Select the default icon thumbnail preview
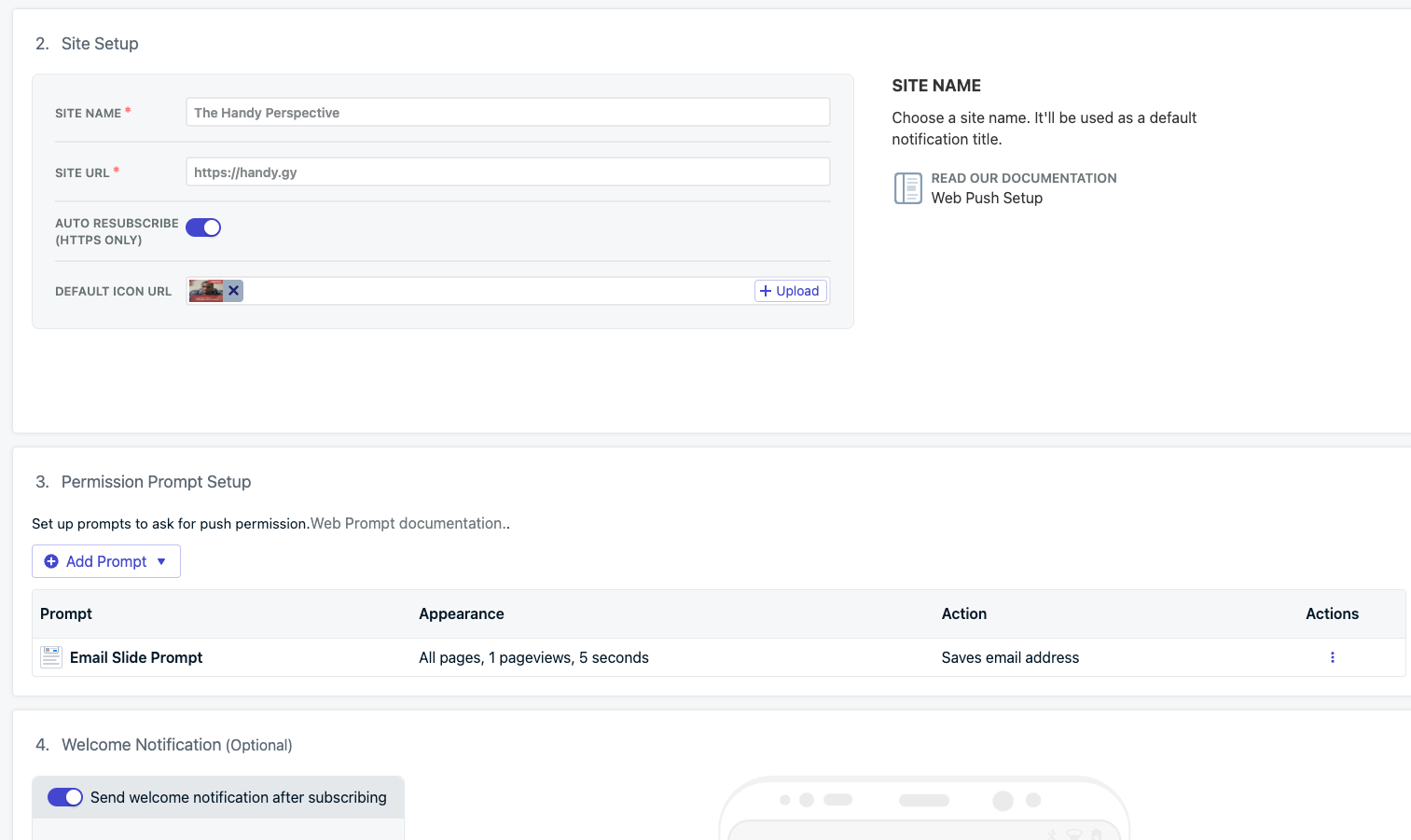Viewport: 1411px width, 840px height. [x=206, y=291]
